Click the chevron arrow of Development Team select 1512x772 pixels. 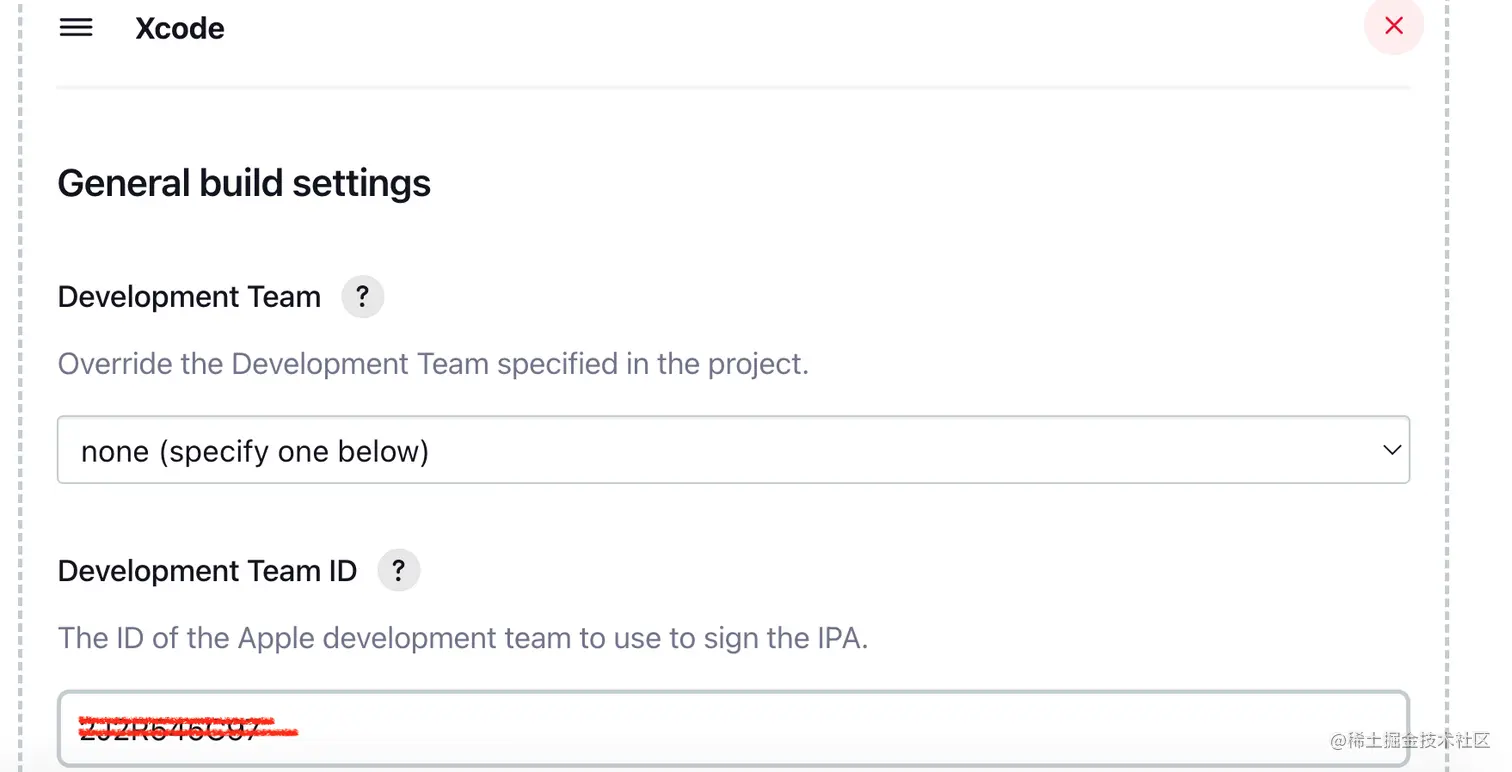pos(1391,451)
